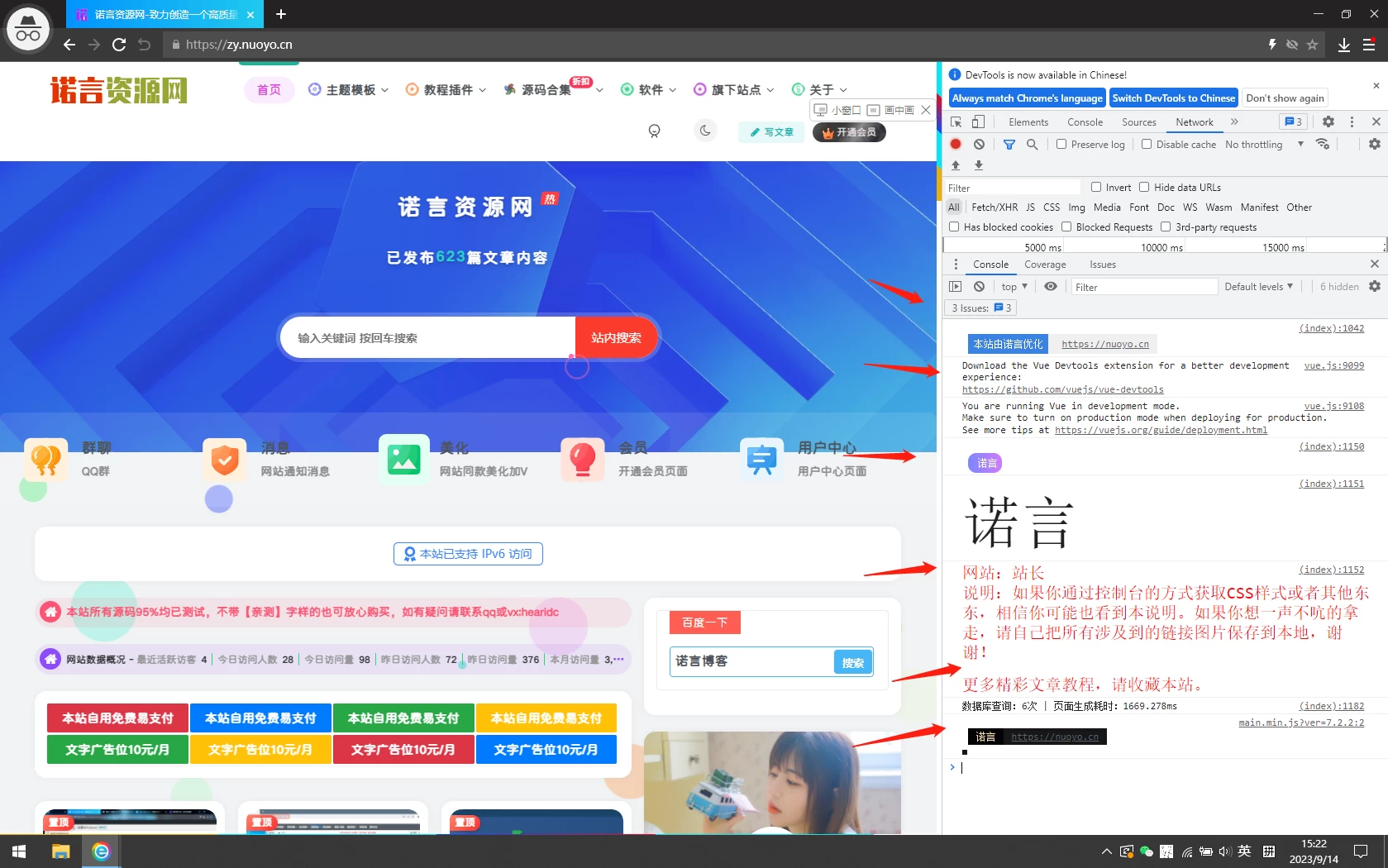Click Switch DevTools to Chinese button
Screen dimensions: 1388x868
[1173, 98]
